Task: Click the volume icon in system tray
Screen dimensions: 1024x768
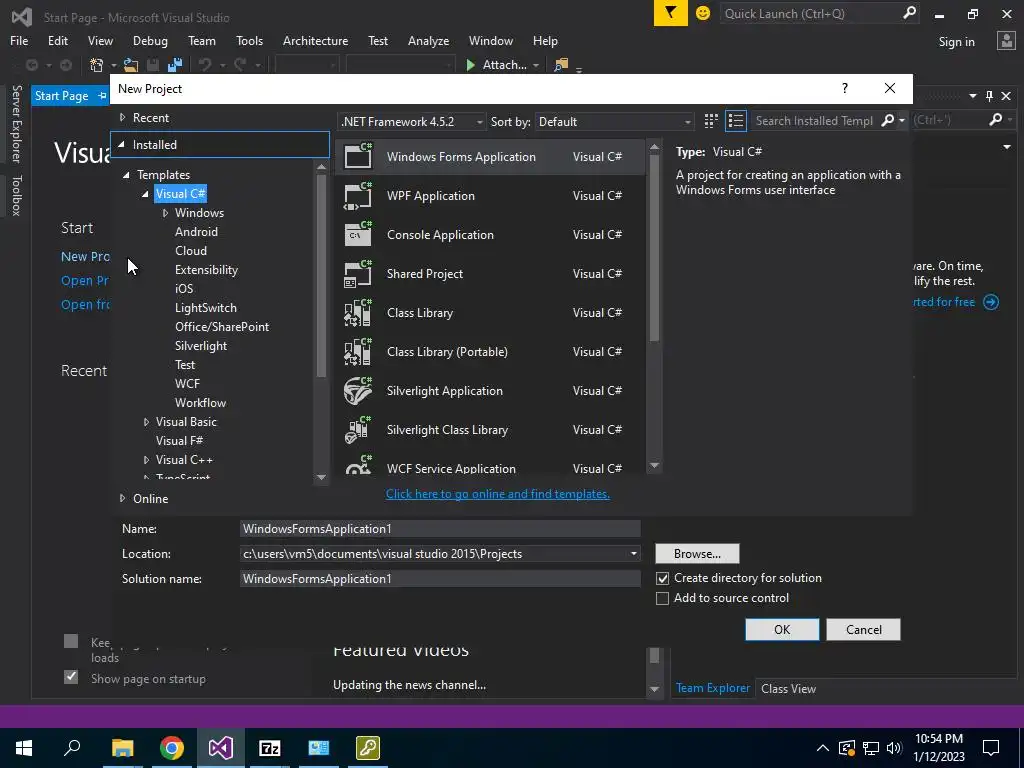Action: pos(894,748)
